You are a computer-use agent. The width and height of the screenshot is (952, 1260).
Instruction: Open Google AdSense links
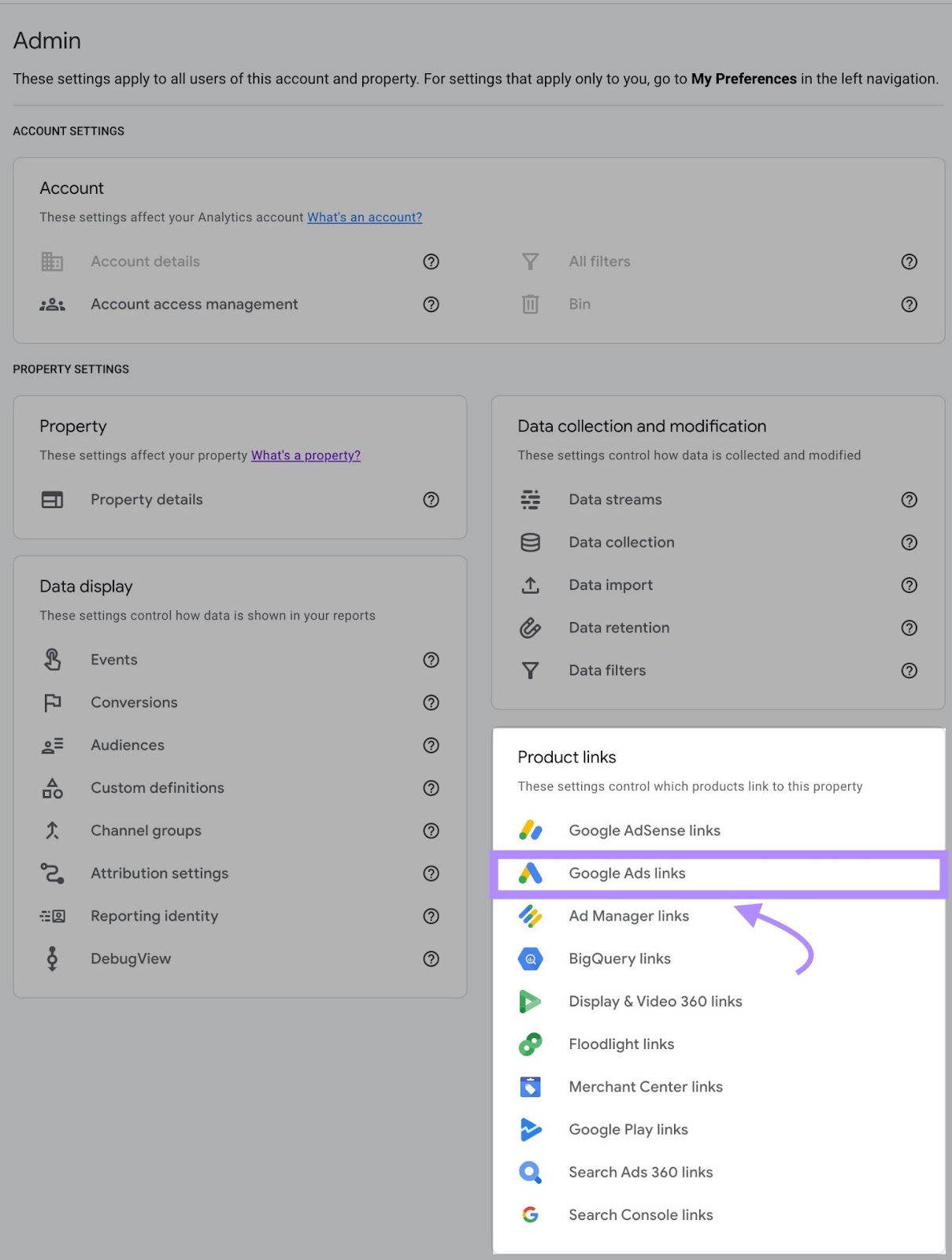(x=644, y=830)
